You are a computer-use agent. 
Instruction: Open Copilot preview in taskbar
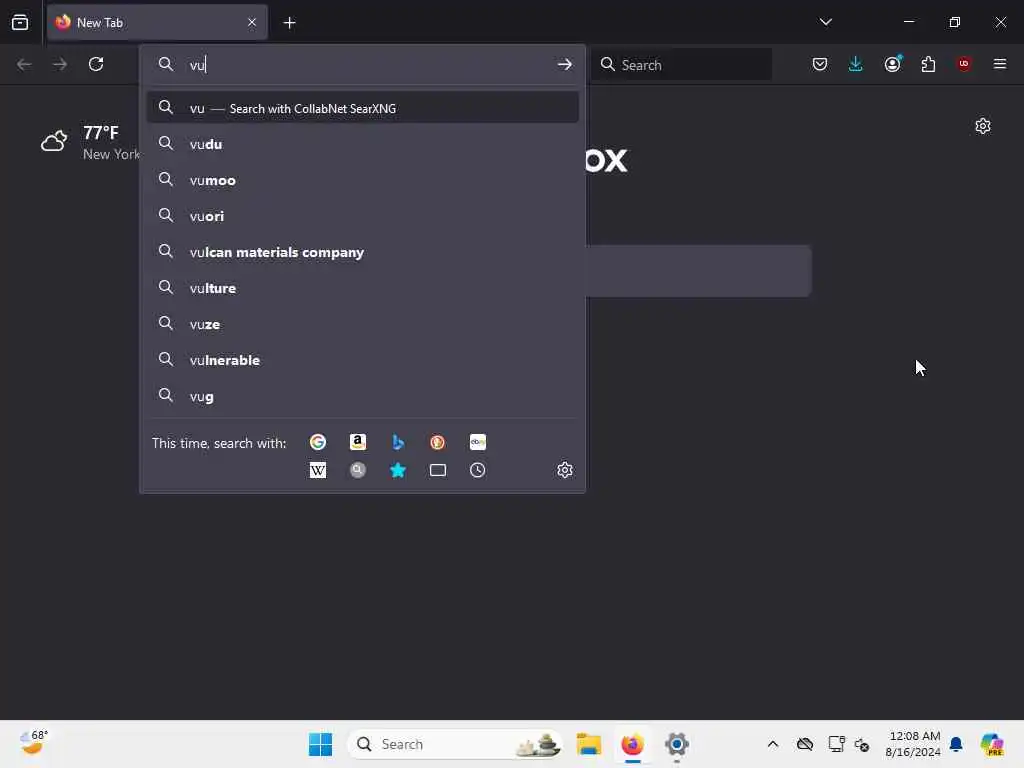pyautogui.click(x=992, y=744)
